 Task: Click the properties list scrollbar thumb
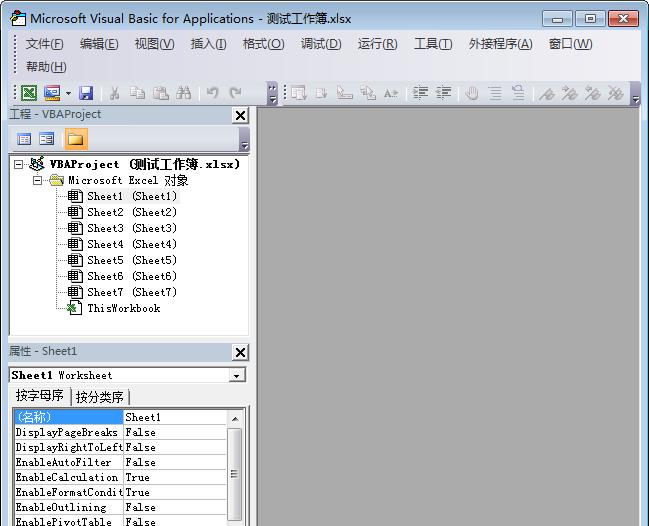[235, 474]
